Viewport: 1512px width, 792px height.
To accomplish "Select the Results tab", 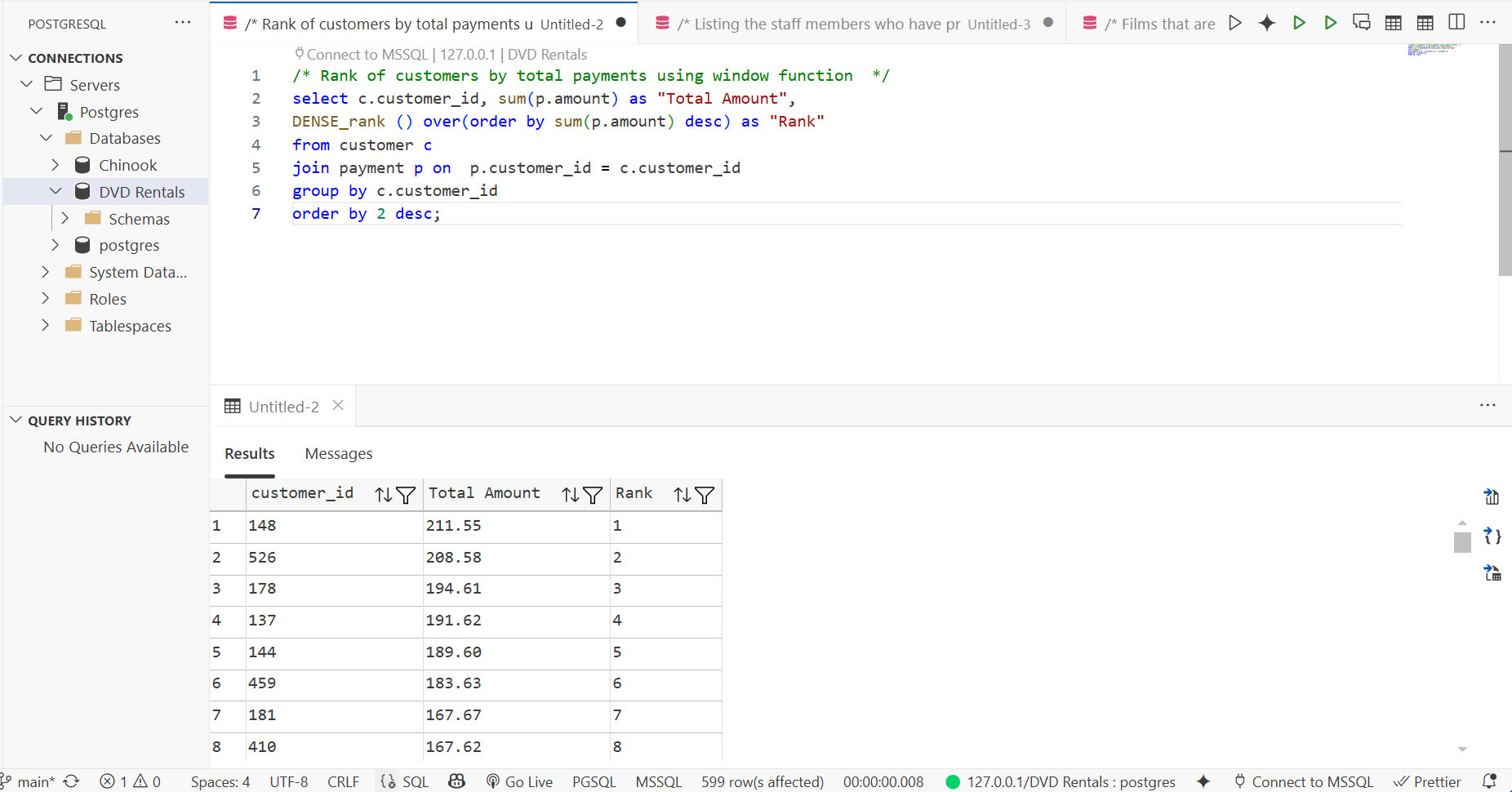I will [x=250, y=453].
